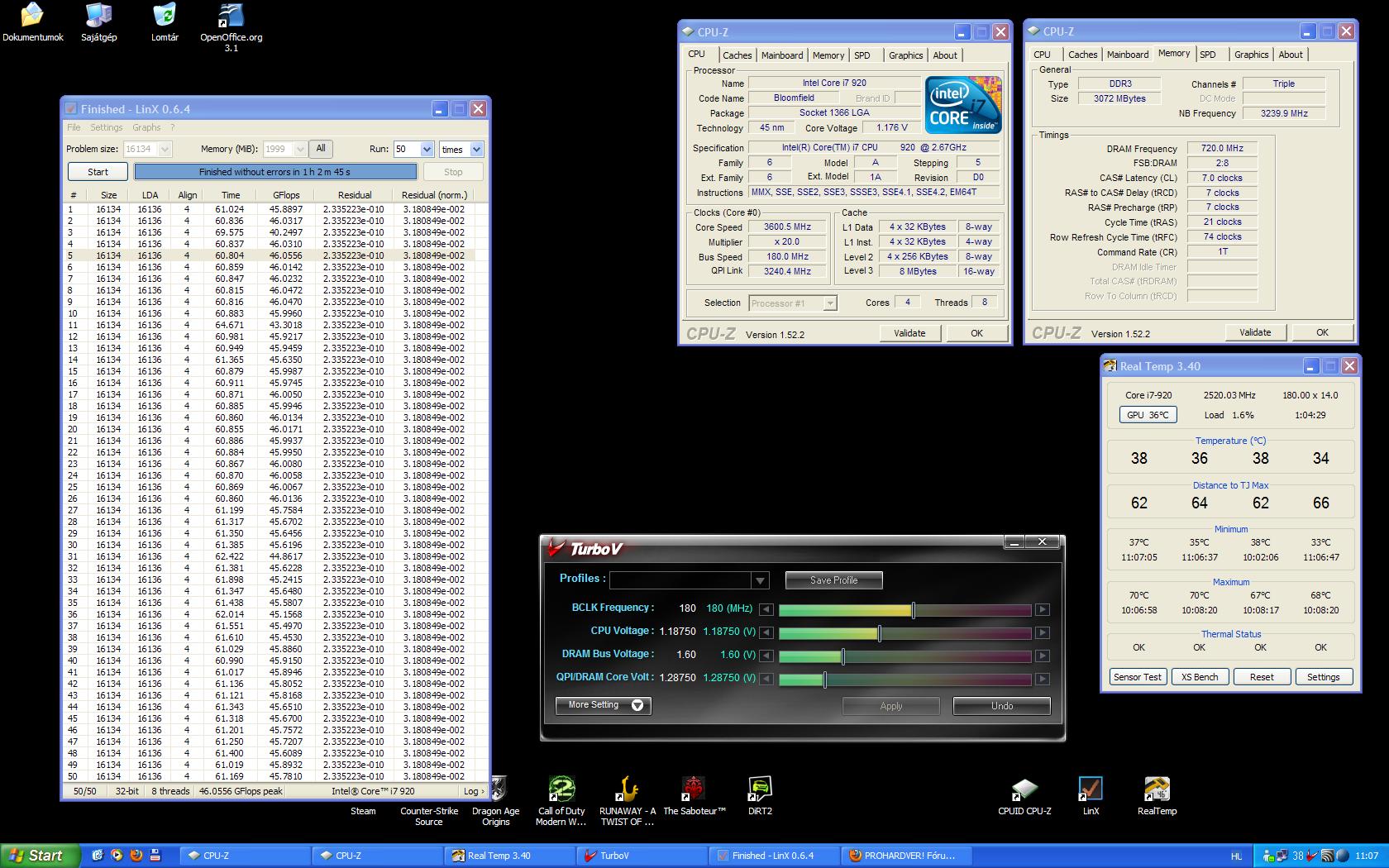
Task: Click Internet Explorer icon in quick launch
Action: tap(97, 856)
